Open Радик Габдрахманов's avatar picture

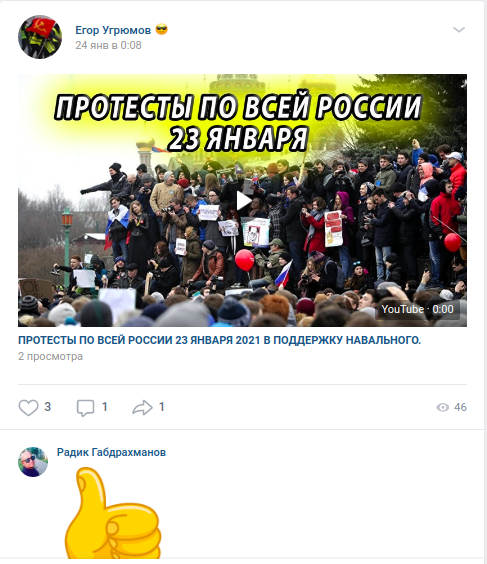33,462
